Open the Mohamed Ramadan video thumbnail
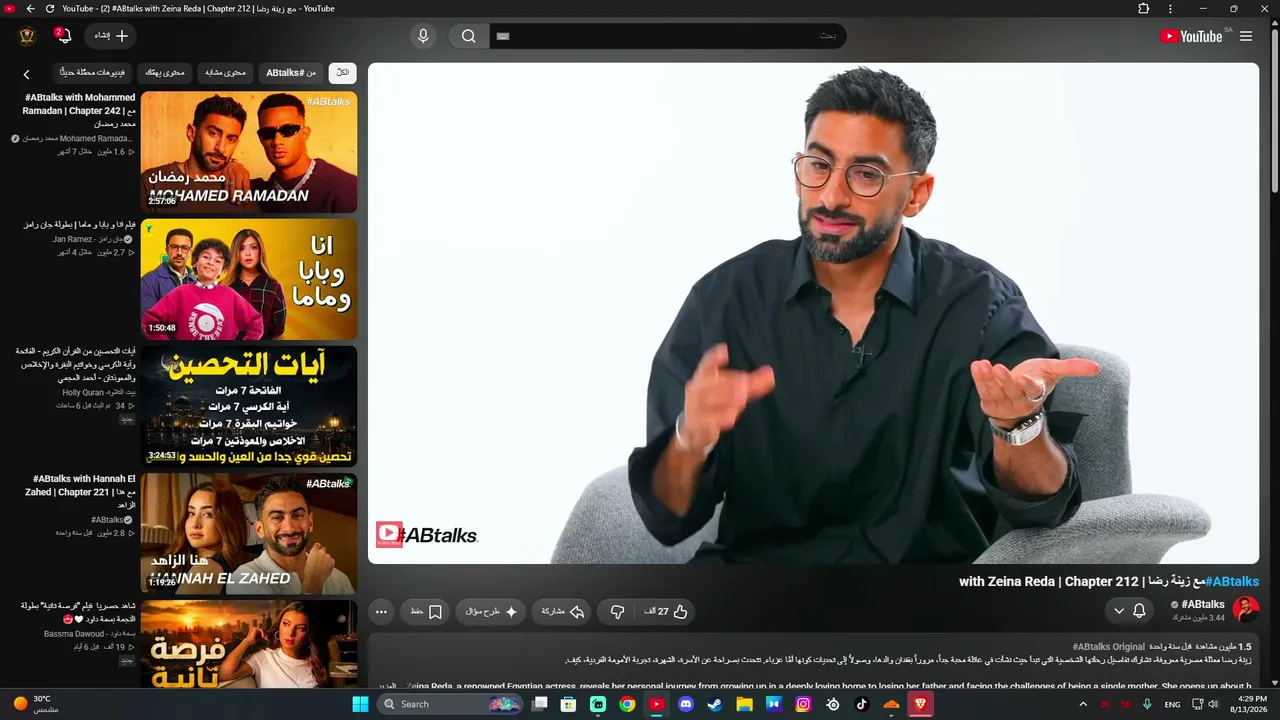 [249, 152]
